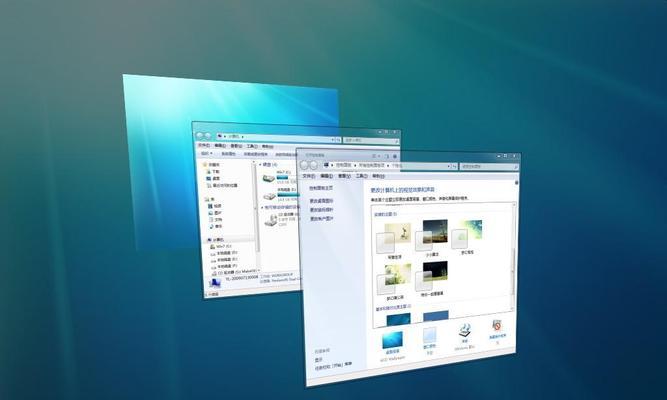Image resolution: width=667 pixels, height=400 pixels.
Task: Open 查看(V) menu in Computer window
Action: 236,146
